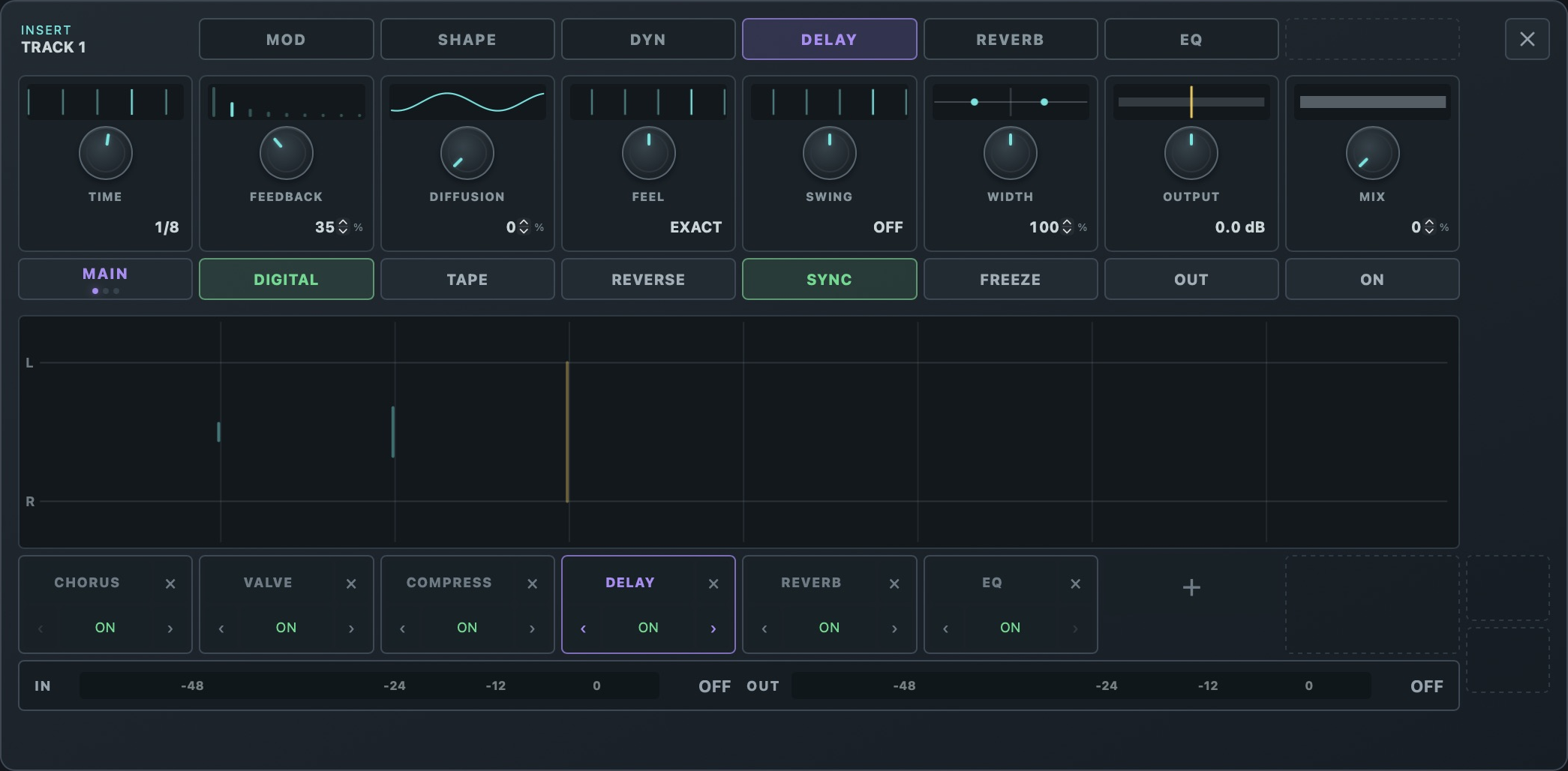The image size is (1568, 771).
Task: Enable FREEZE on the delay
Action: [1010, 279]
